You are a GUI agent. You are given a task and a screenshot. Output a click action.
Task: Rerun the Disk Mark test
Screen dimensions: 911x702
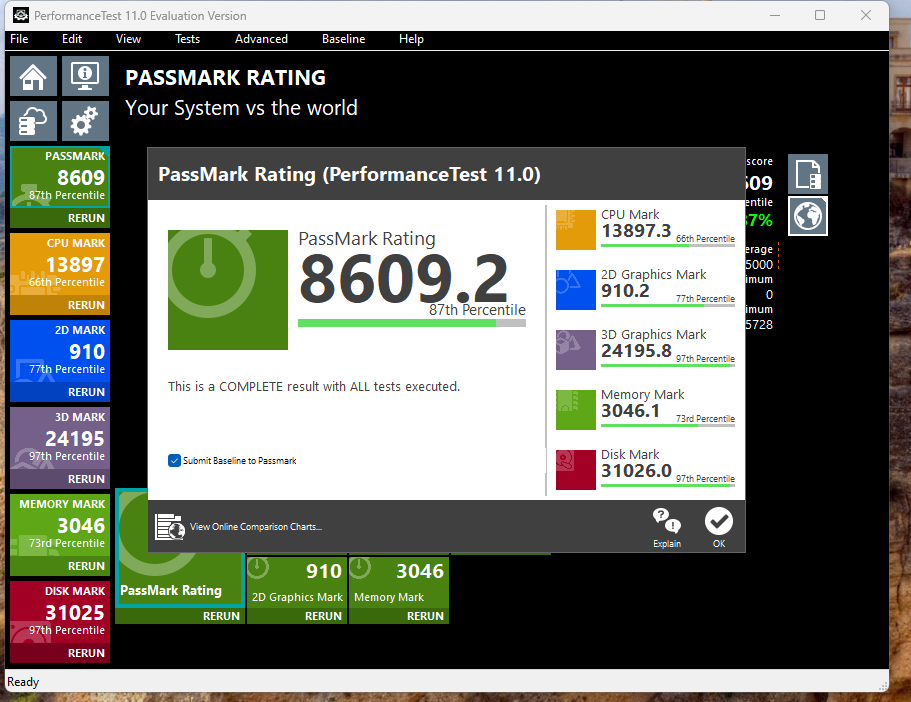86,653
